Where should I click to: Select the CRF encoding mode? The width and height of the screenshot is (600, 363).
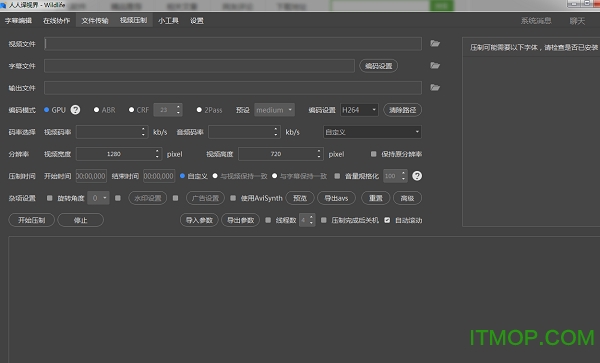click(x=131, y=110)
